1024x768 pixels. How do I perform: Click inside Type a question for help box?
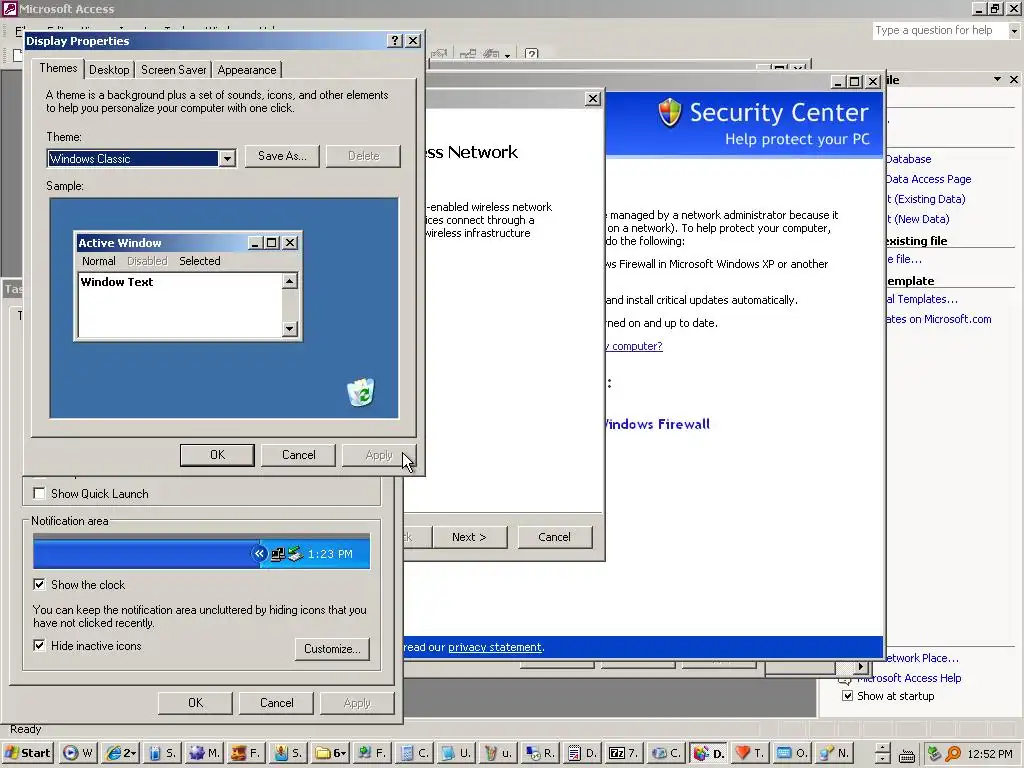940,31
